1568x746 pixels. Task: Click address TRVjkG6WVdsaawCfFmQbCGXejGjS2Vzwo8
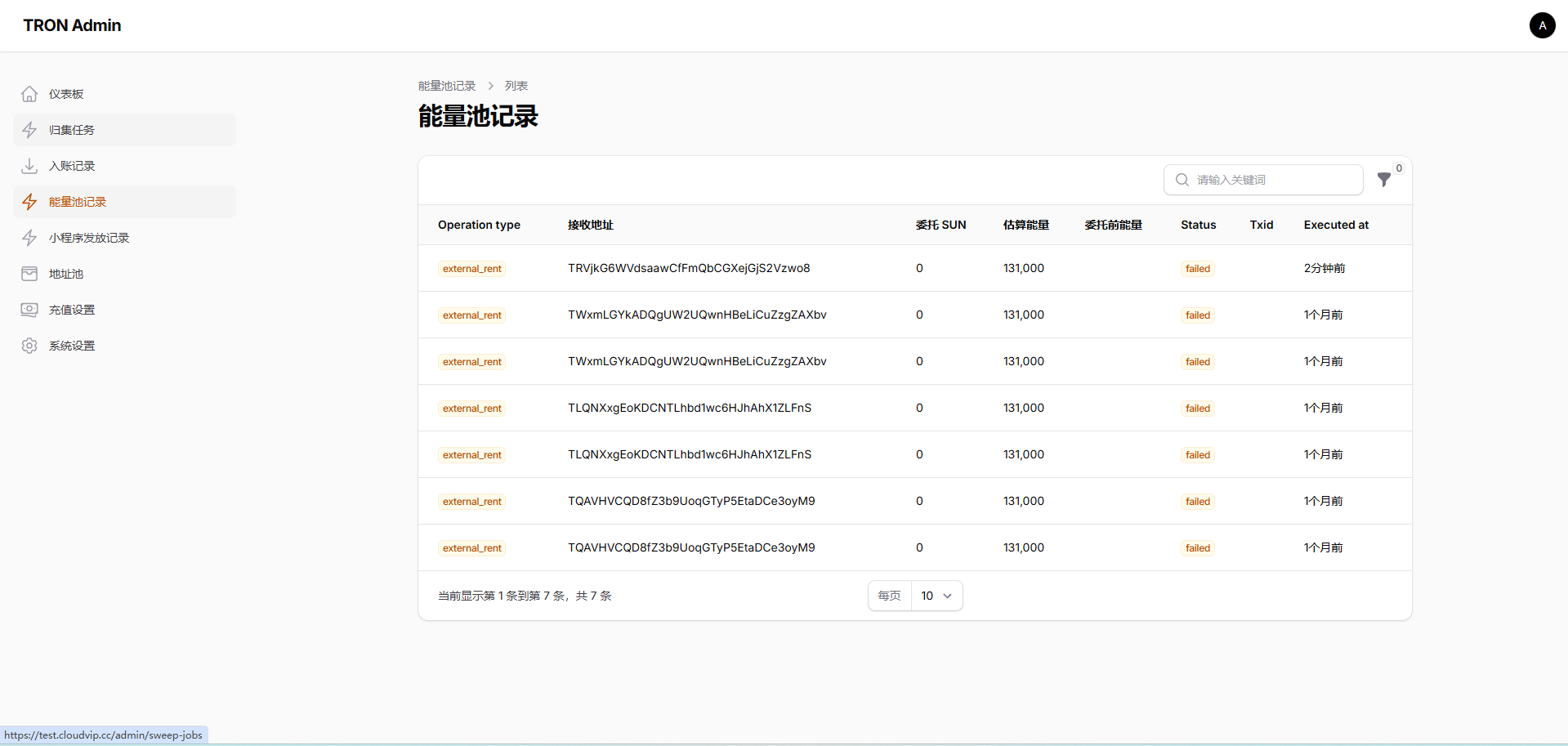click(689, 268)
